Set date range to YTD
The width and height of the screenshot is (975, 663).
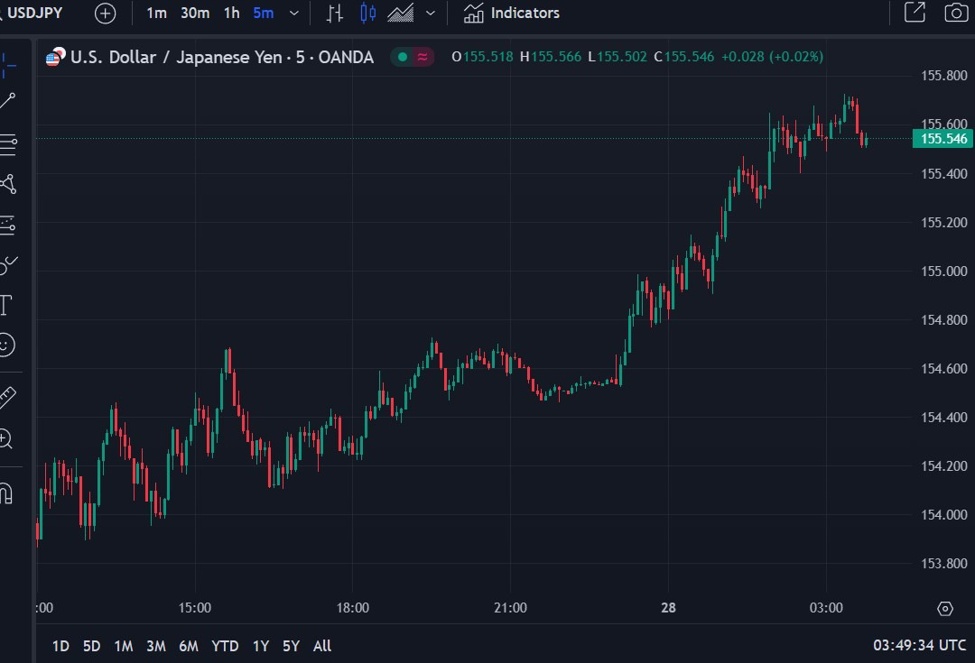[x=225, y=646]
